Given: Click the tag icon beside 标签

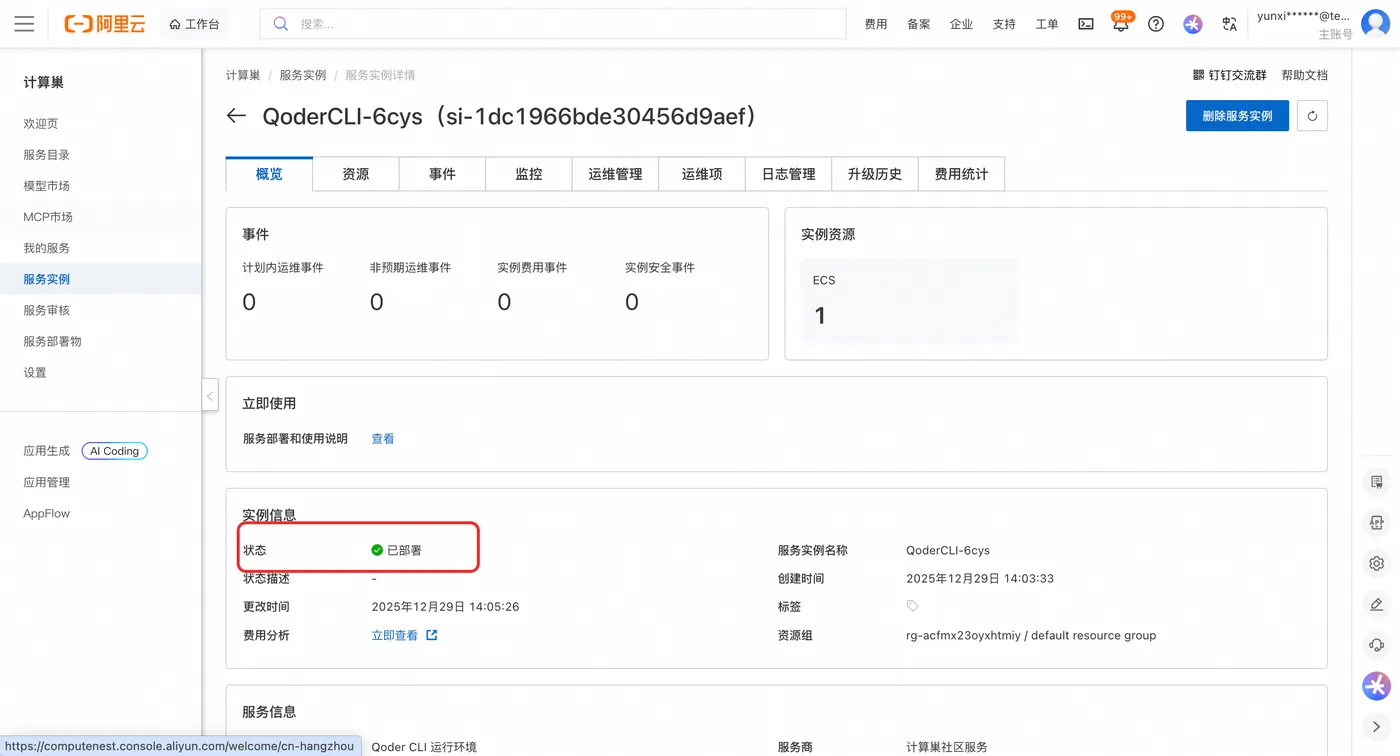Looking at the screenshot, I should 912,606.
